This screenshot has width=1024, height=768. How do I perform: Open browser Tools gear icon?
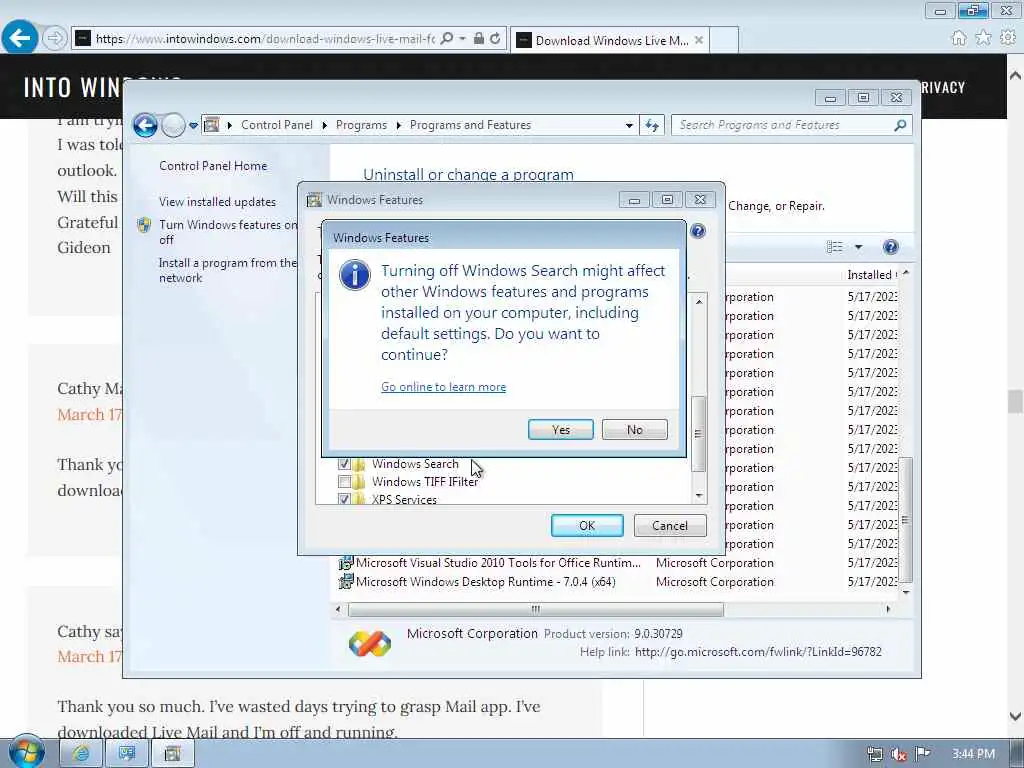pos(1008,38)
